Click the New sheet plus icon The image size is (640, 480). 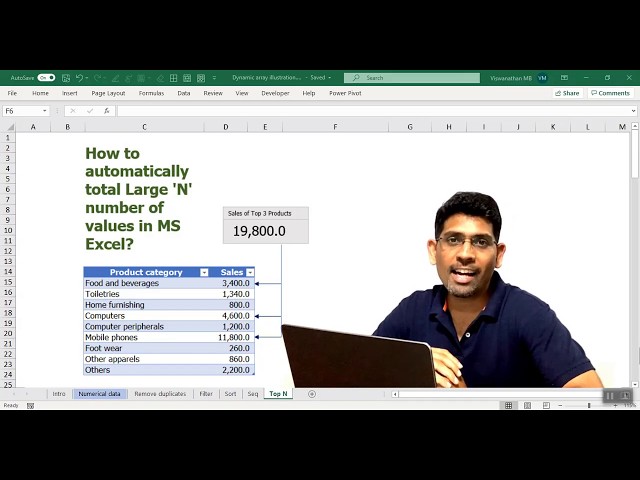tap(312, 394)
